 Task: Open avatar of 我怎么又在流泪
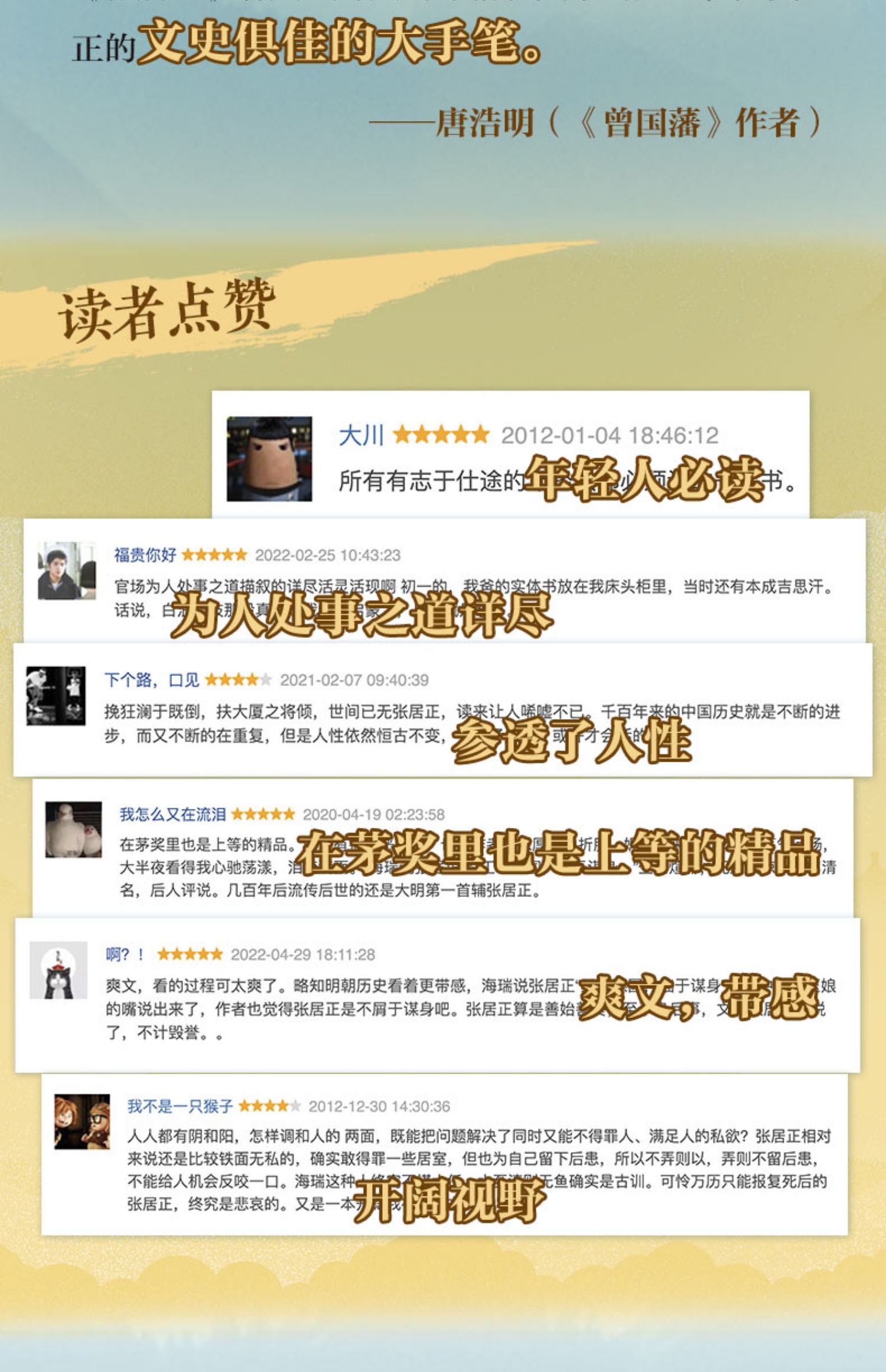(74, 830)
